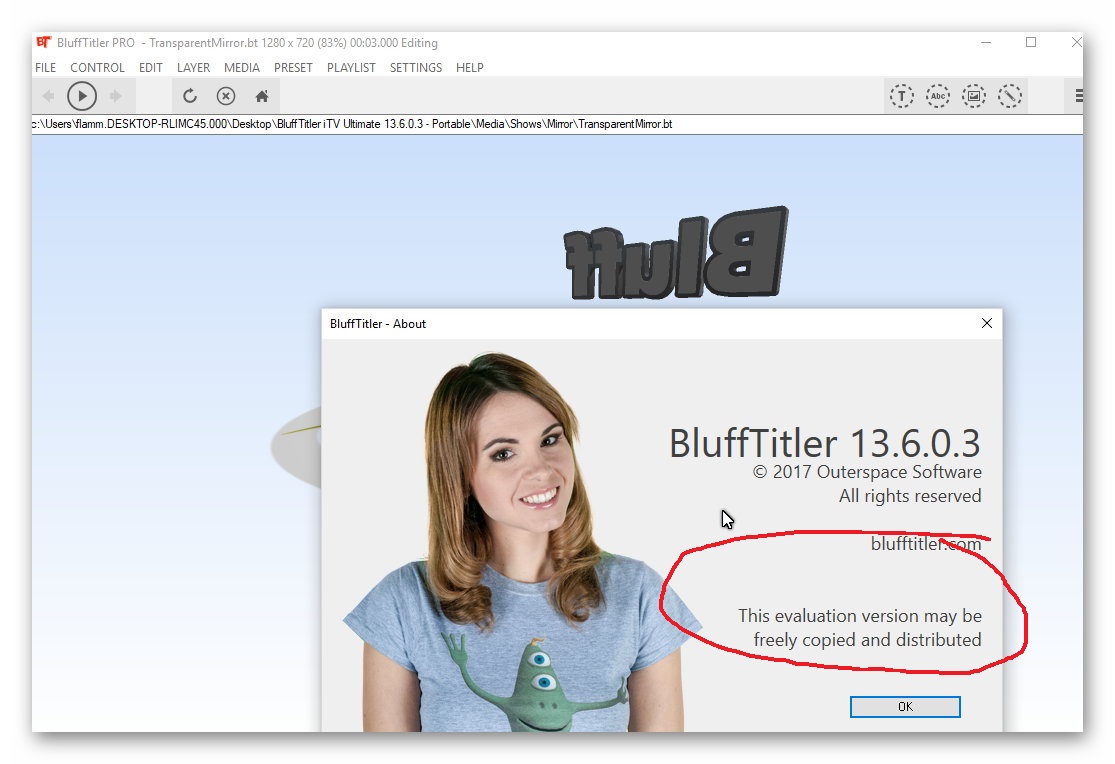This screenshot has height=764, width=1115.
Task: Open the PRESET menu
Action: pyautogui.click(x=293, y=68)
